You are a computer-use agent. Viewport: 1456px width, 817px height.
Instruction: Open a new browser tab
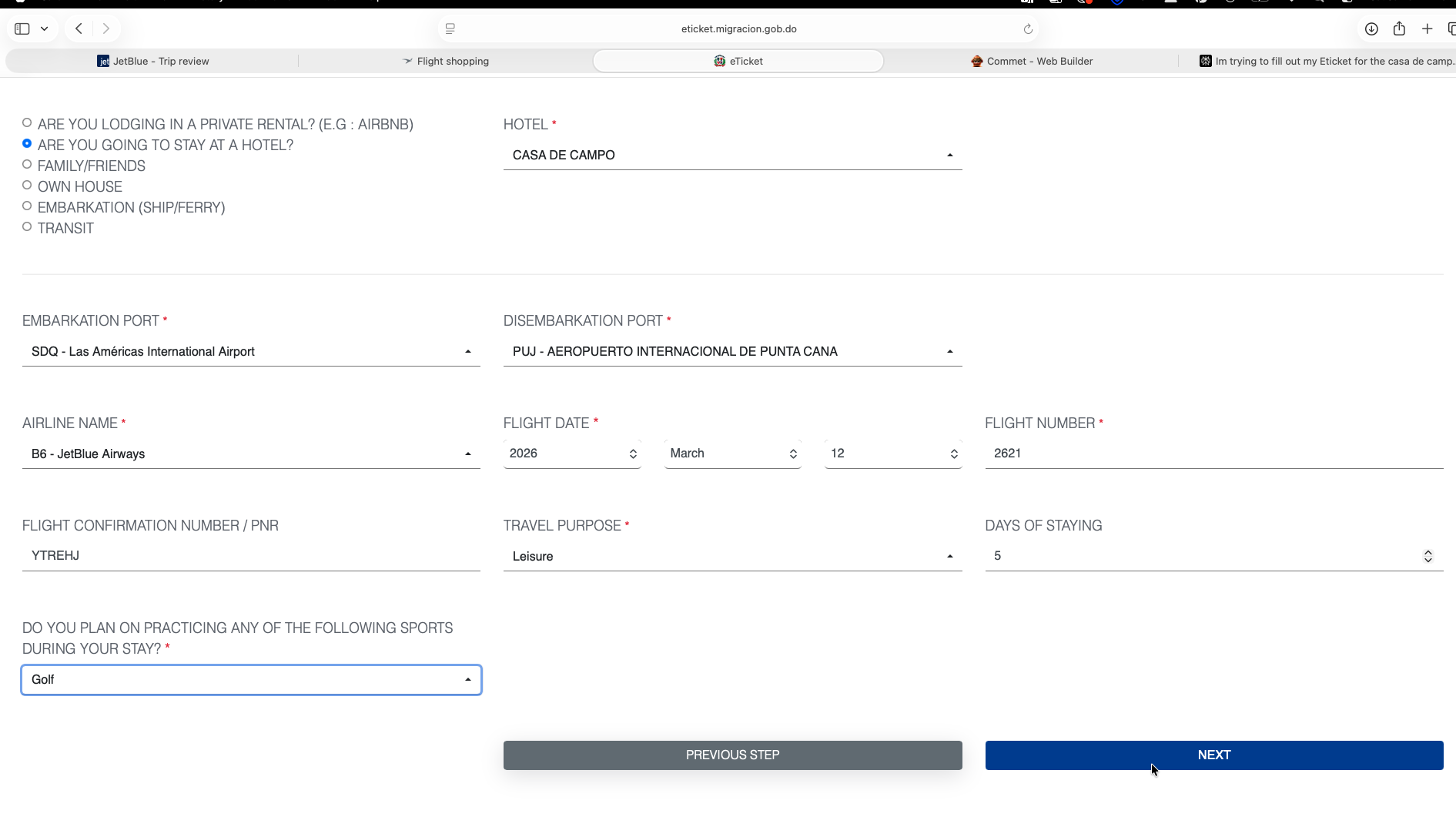[1427, 28]
